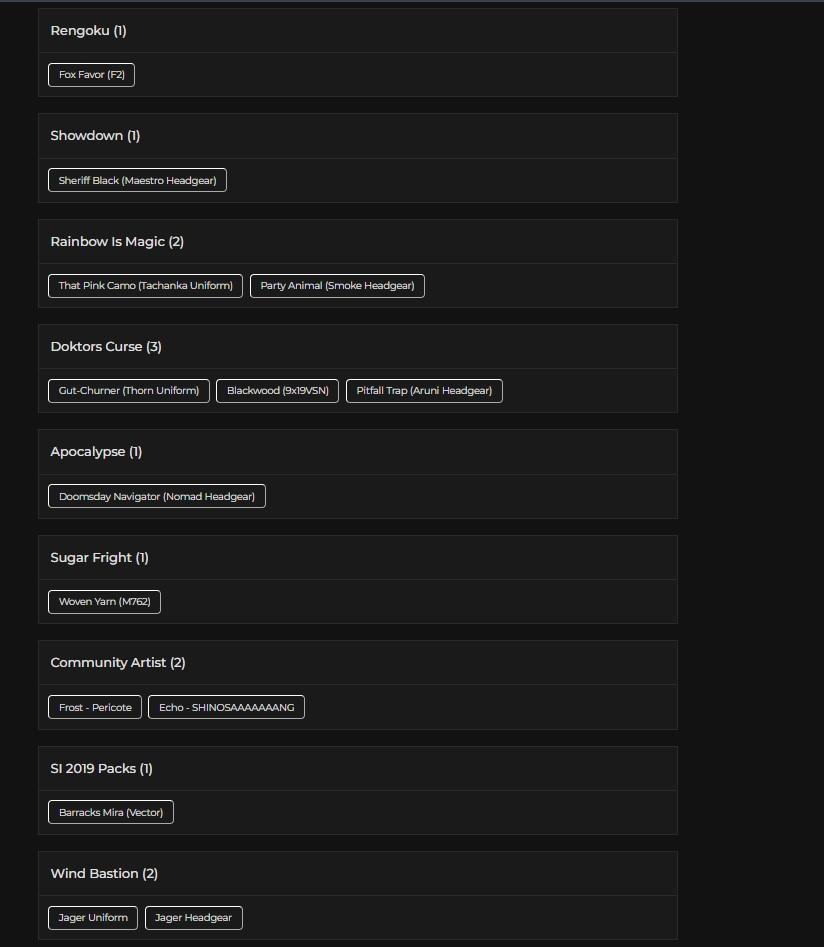The width and height of the screenshot is (824, 947).
Task: Select Gut-Churner Thorn Uniform tag
Action: [128, 391]
